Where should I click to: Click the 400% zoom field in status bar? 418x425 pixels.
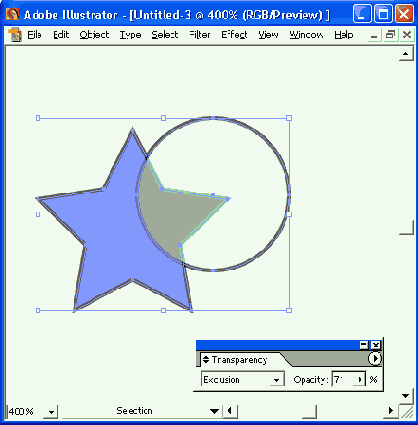(26, 411)
